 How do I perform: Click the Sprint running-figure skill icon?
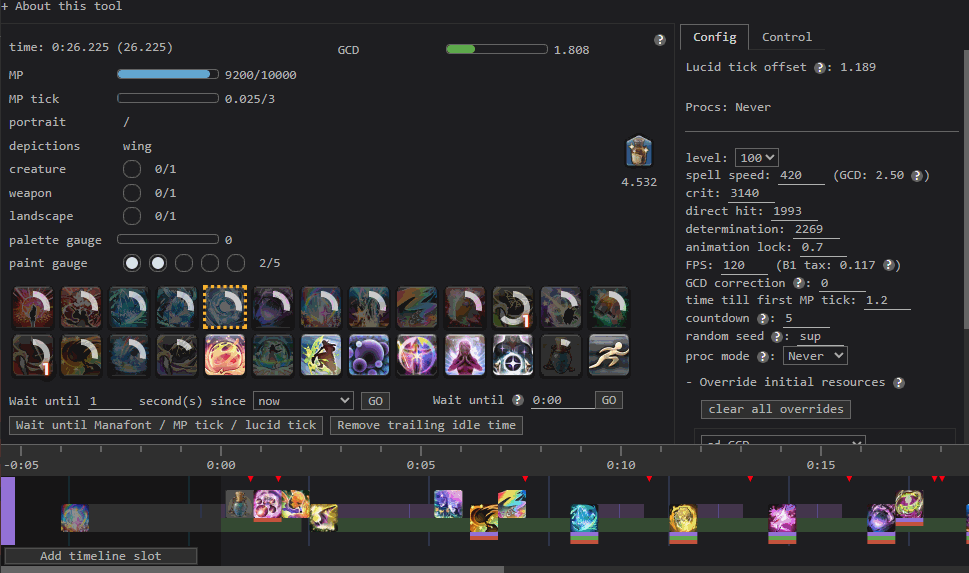tap(609, 355)
